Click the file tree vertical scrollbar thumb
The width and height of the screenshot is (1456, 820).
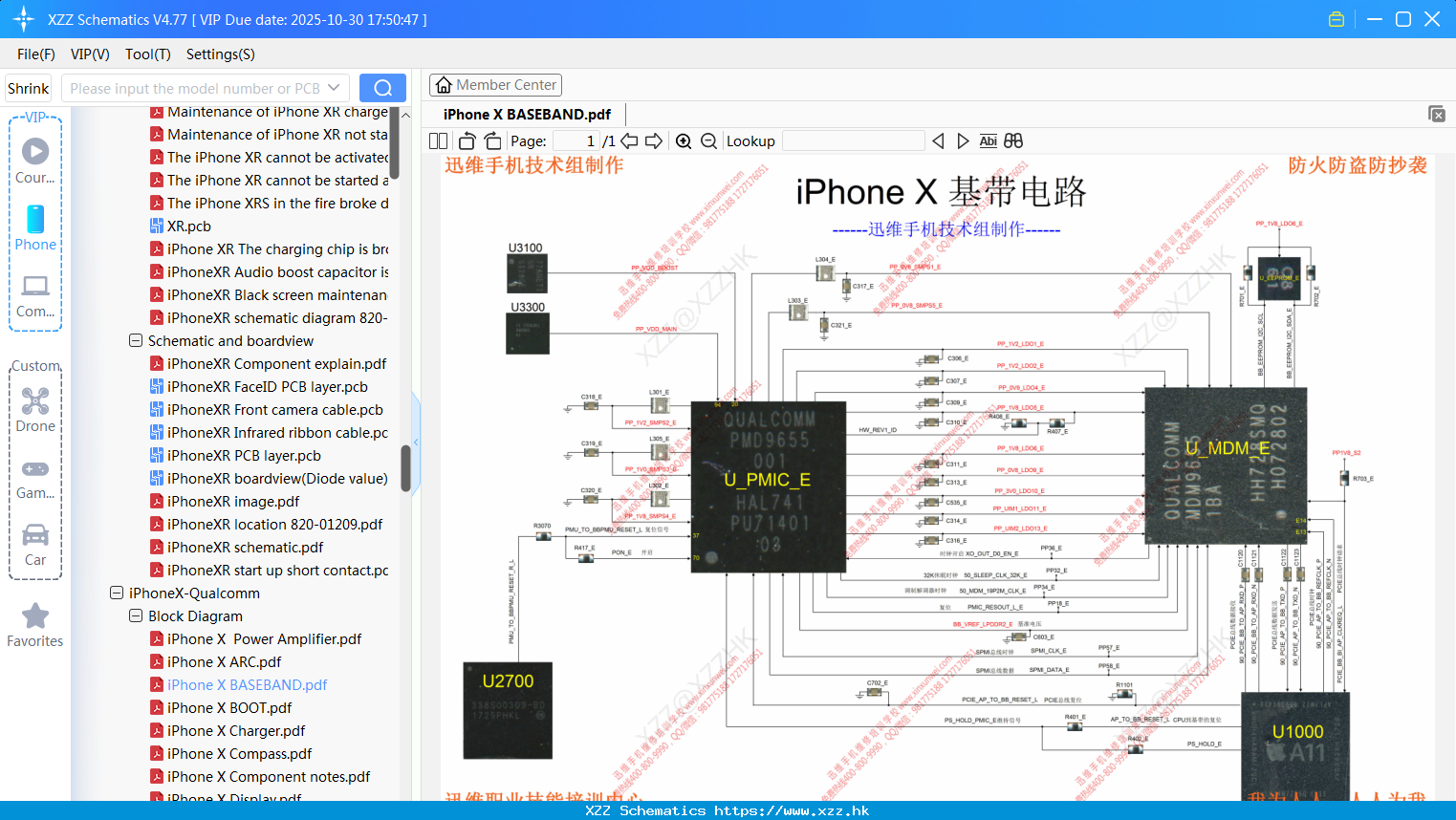(x=405, y=468)
